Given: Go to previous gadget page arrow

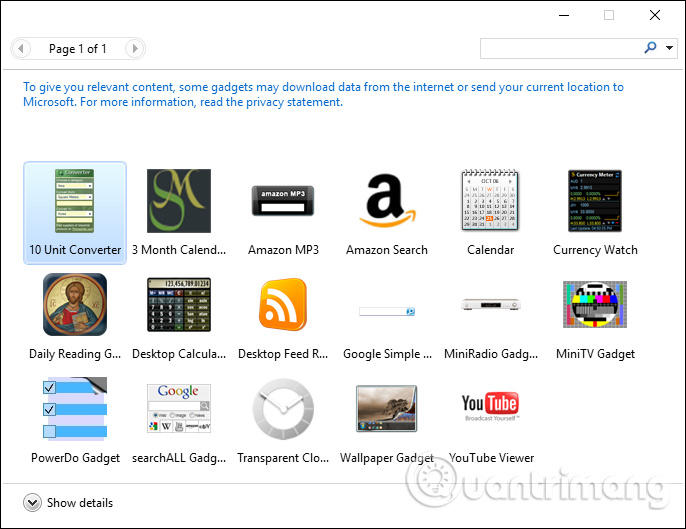Looking at the screenshot, I should click(x=21, y=49).
